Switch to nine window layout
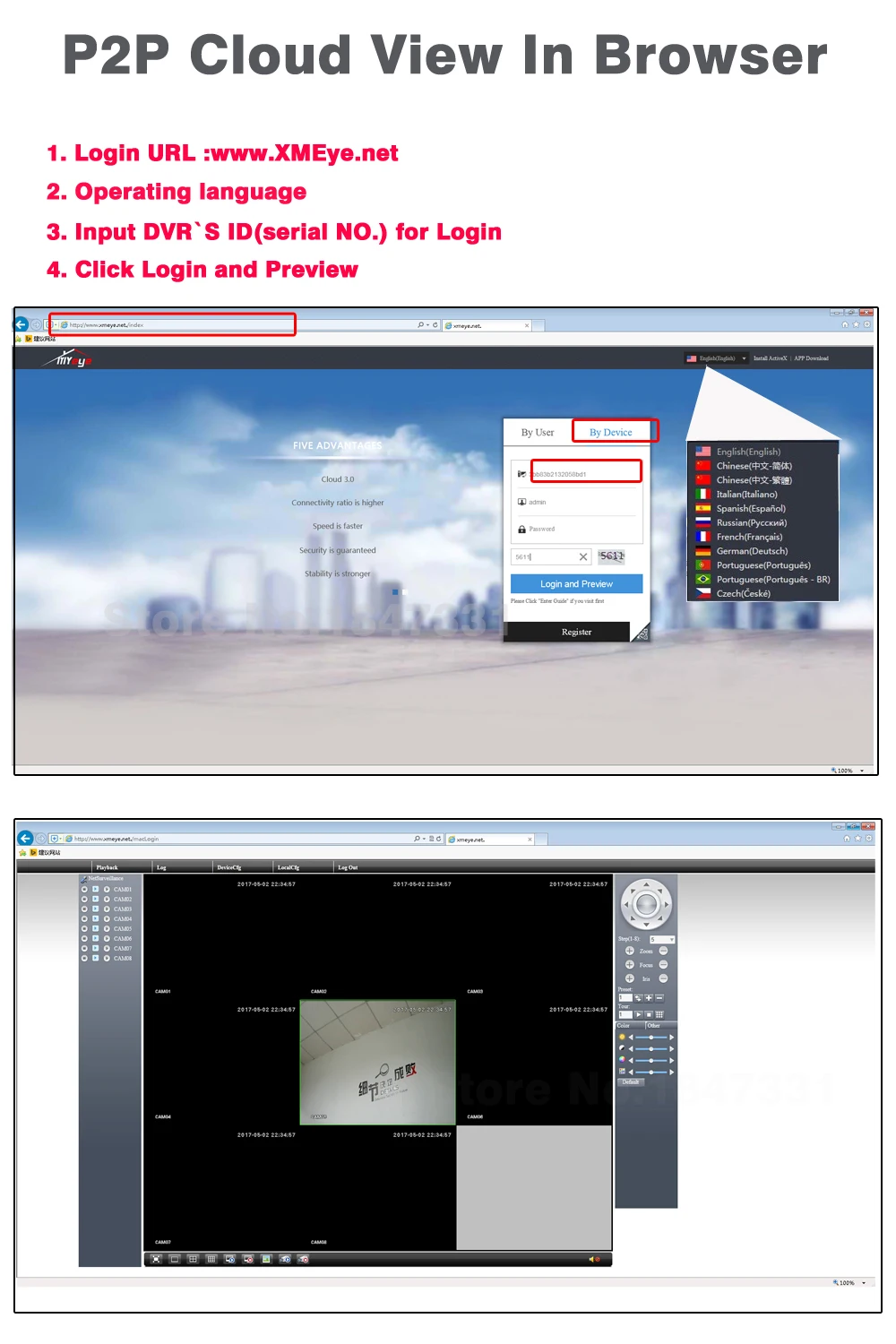 click(x=211, y=1259)
